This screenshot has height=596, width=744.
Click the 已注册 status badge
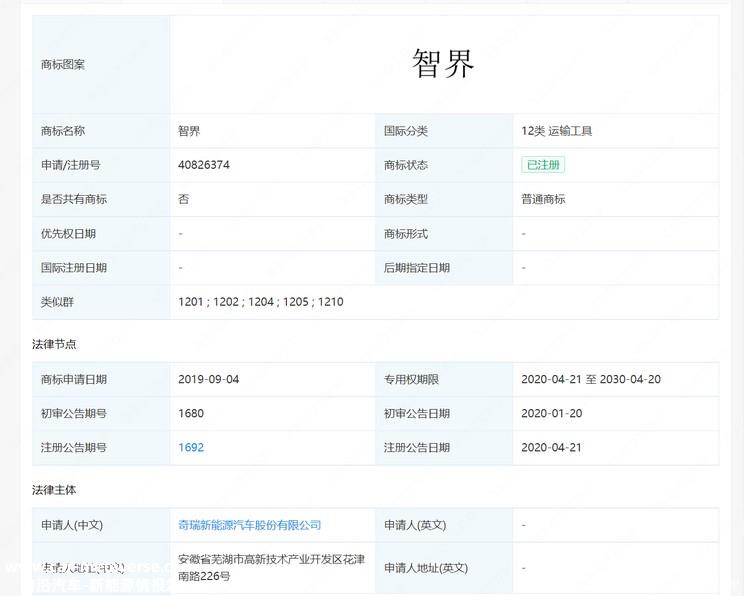[x=543, y=165]
